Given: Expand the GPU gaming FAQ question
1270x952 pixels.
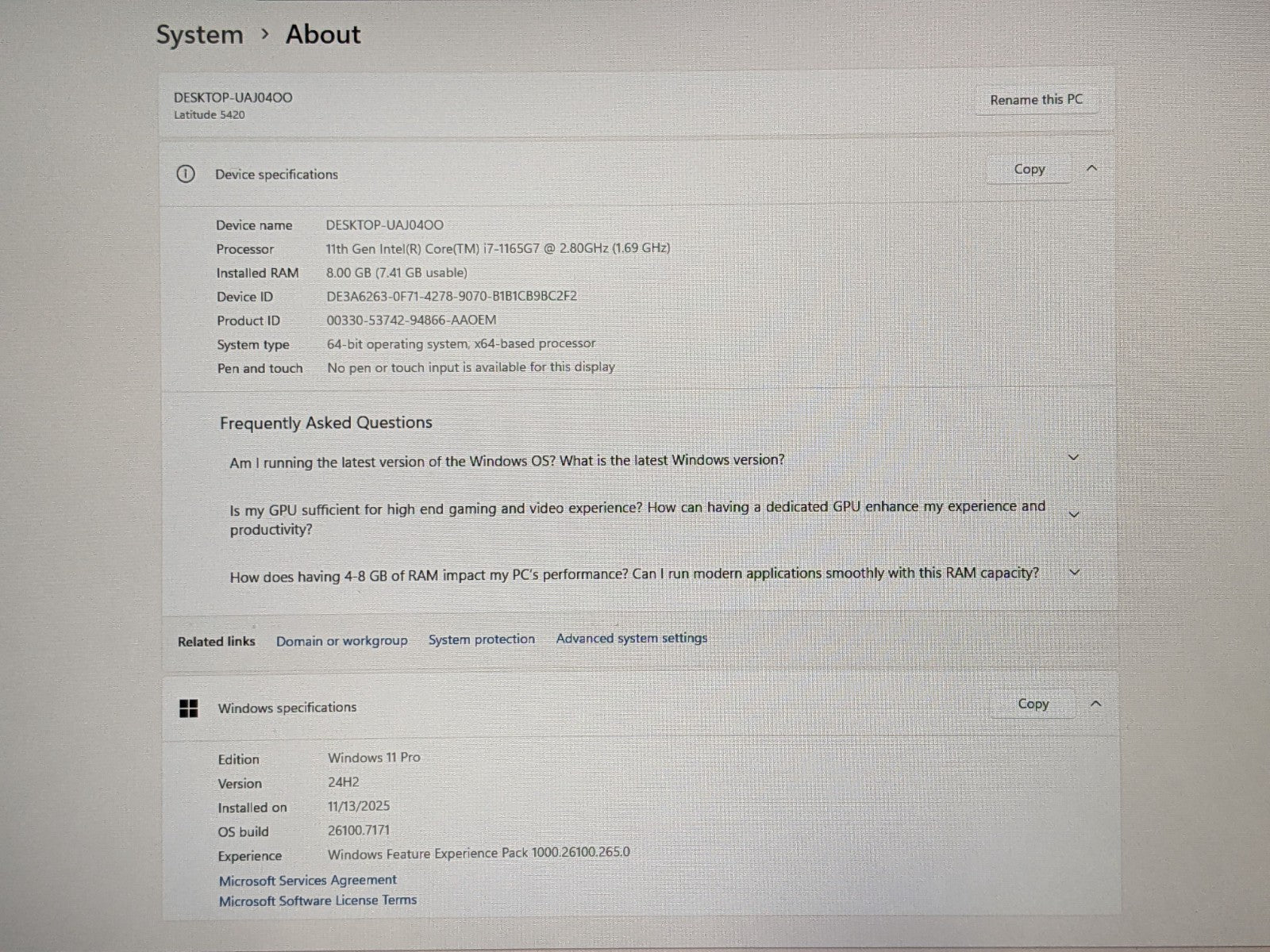Looking at the screenshot, I should [1074, 515].
